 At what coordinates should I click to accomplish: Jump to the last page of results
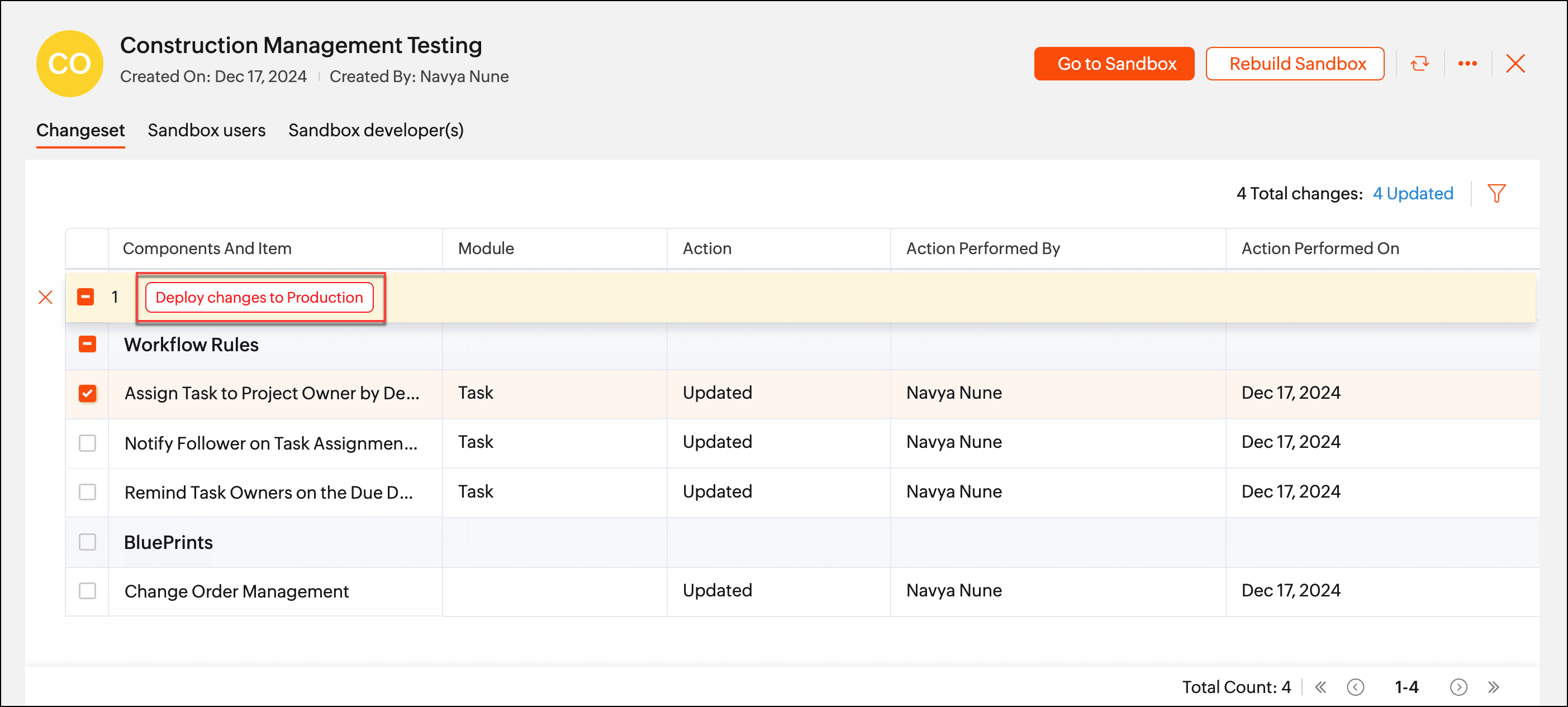(1493, 687)
